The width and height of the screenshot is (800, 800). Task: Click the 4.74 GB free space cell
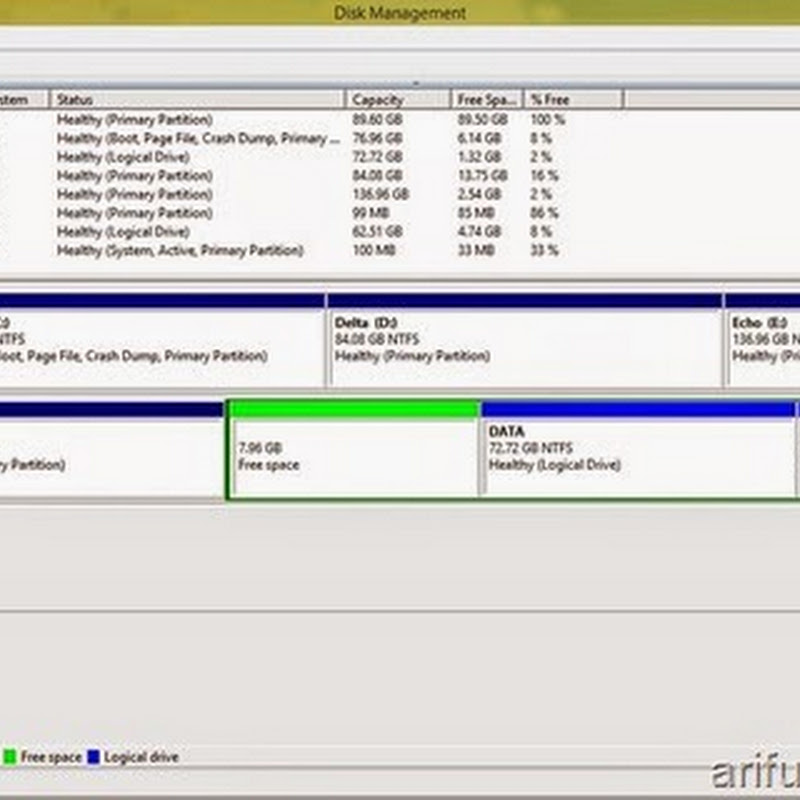coord(479,232)
